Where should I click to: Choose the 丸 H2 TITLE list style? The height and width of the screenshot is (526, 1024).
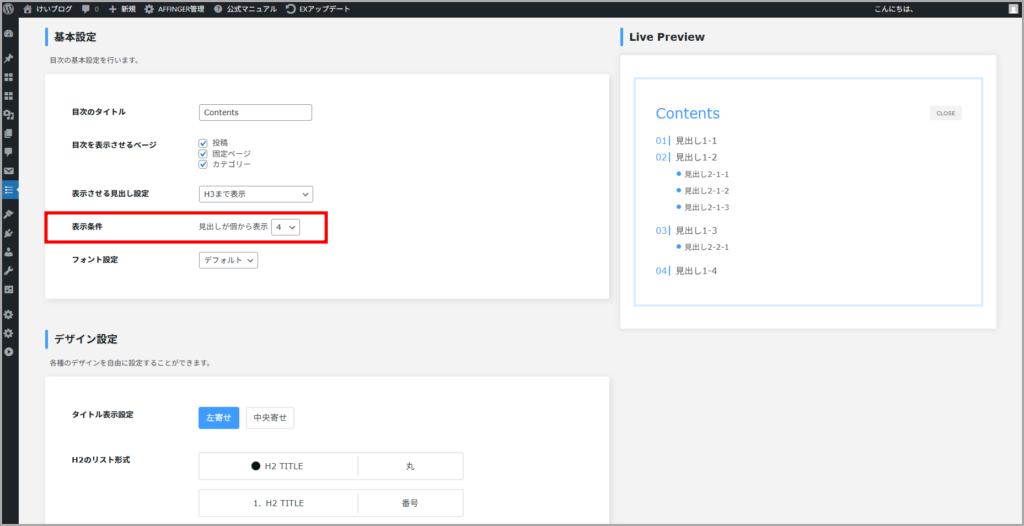tap(330, 466)
